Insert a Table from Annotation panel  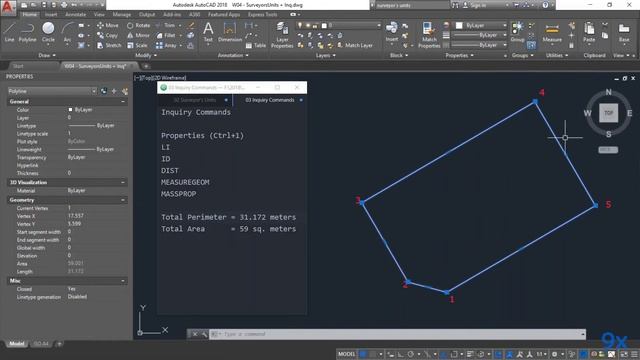click(x=256, y=45)
